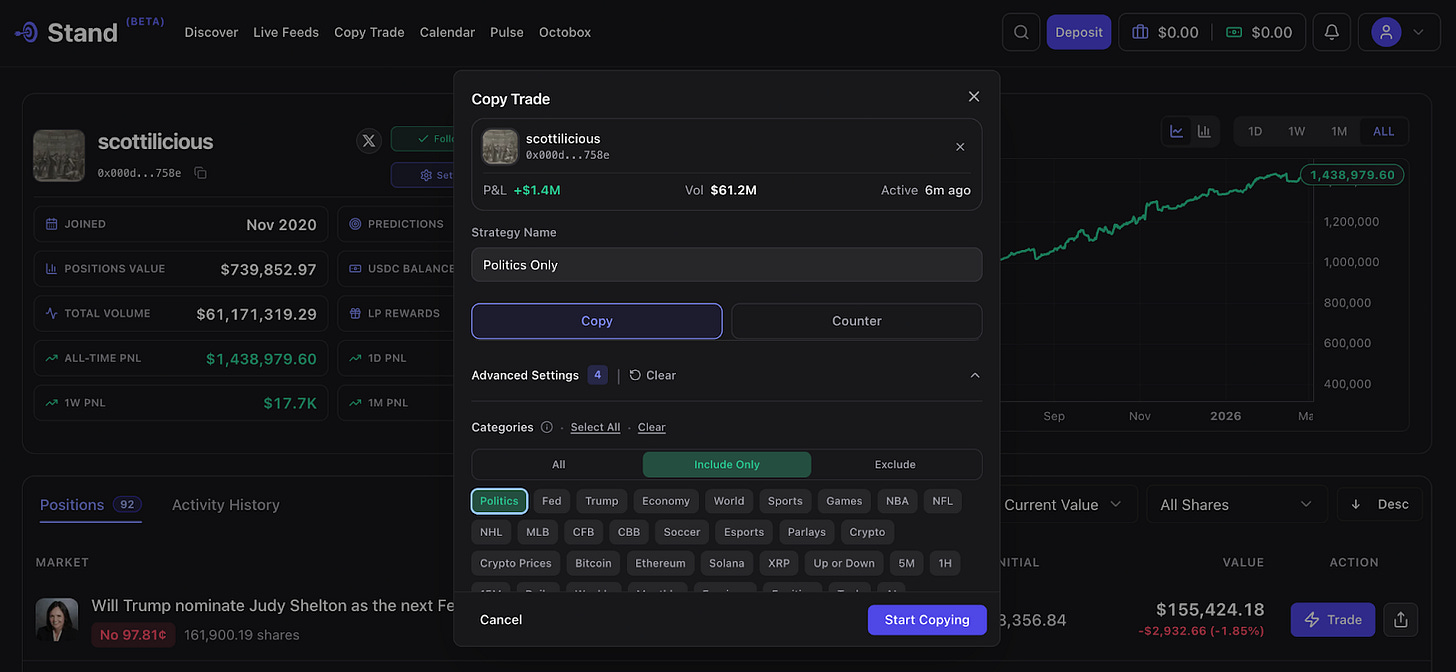The height and width of the screenshot is (672, 1456).
Task: Switch to line chart view icon
Action: (x=1177, y=131)
